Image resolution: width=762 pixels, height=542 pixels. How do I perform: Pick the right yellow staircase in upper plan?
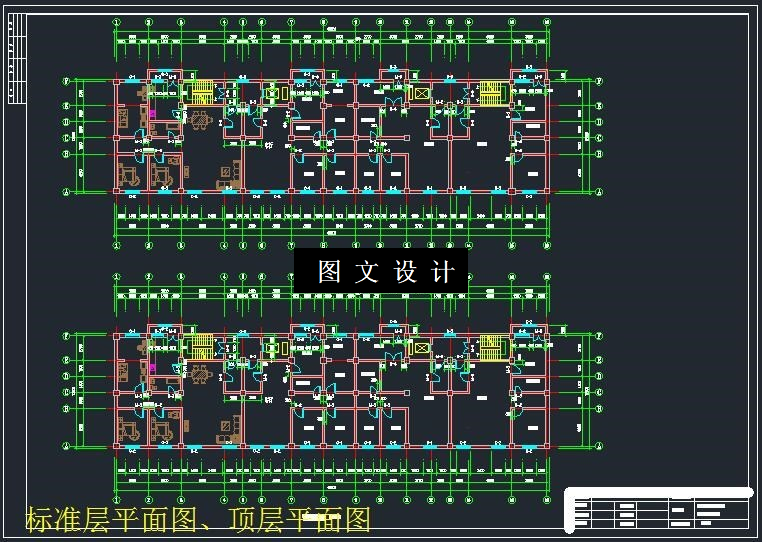[x=490, y=93]
